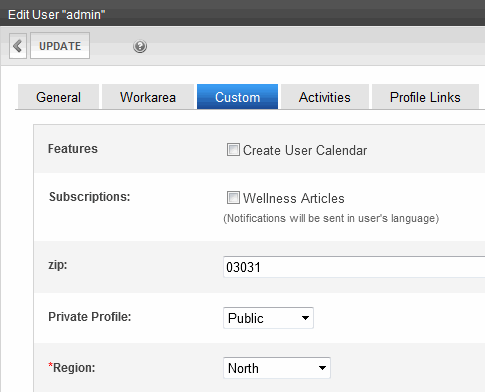The image size is (485, 392).
Task: Click the Subscriptions label text
Action: (x=89, y=197)
